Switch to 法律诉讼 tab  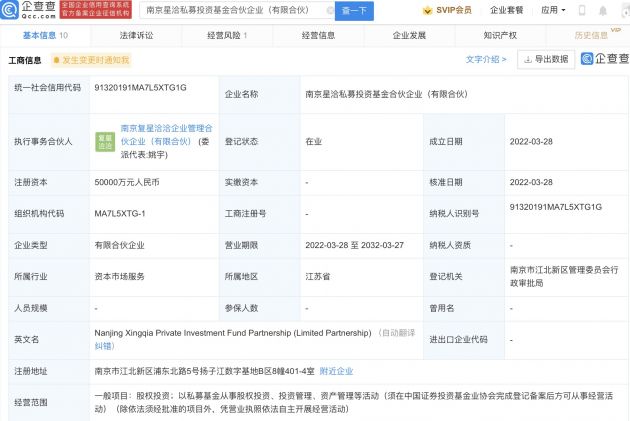pyautogui.click(x=136, y=35)
